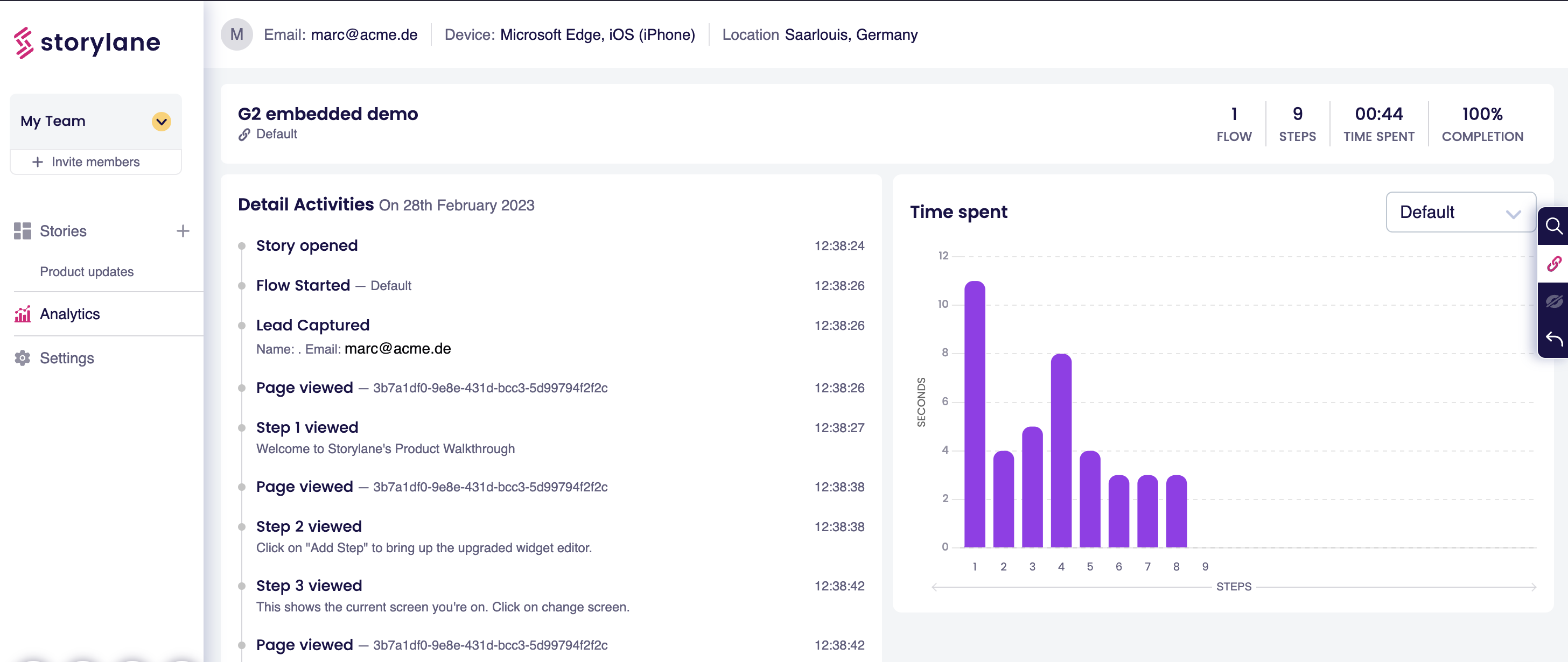Image resolution: width=1568 pixels, height=662 pixels.
Task: Click the step 4 bar in chart
Action: (1061, 450)
